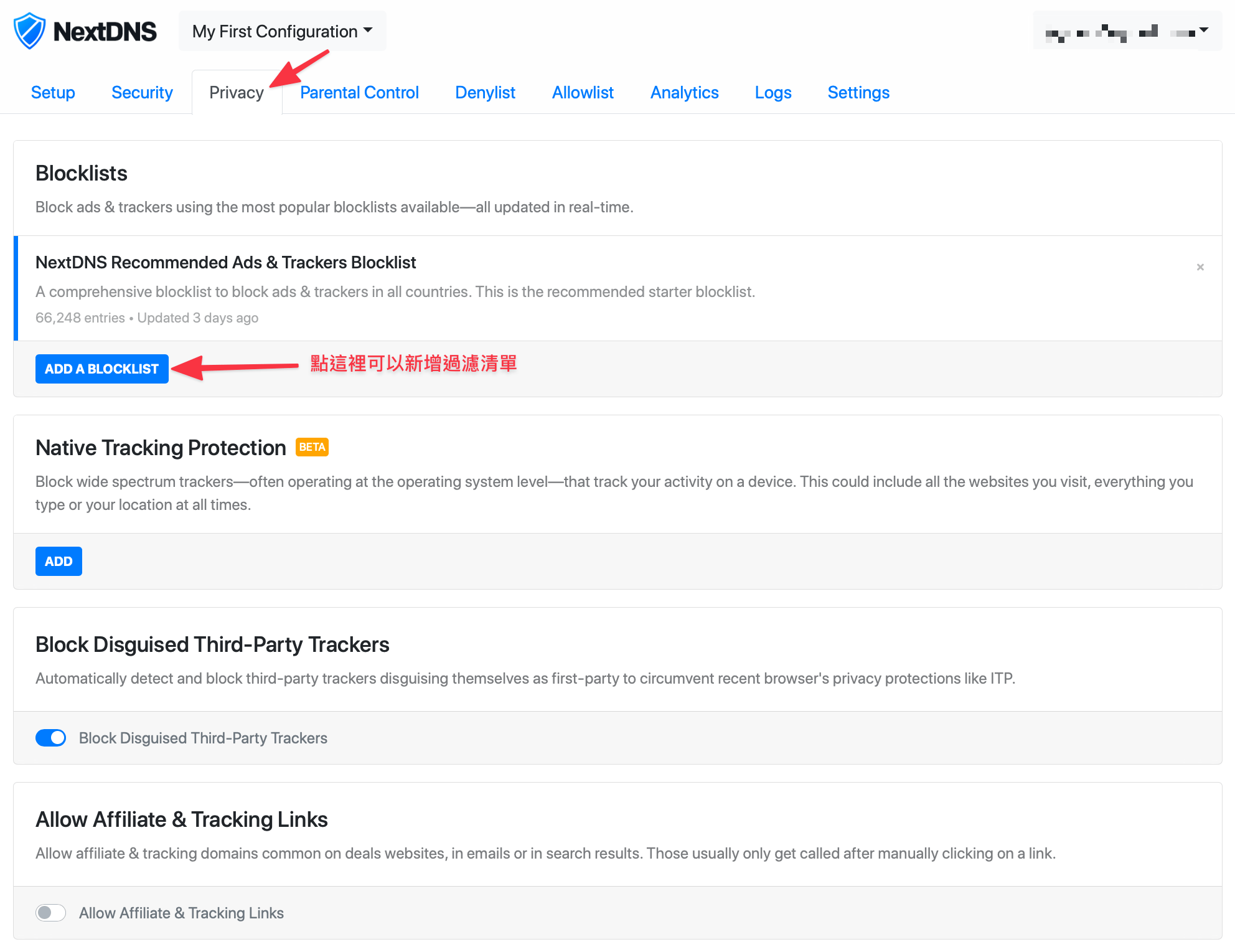Click 'Block Disguised Third-Party Trackers' toggle label
Screen dimensions: 1235x952
[203, 738]
